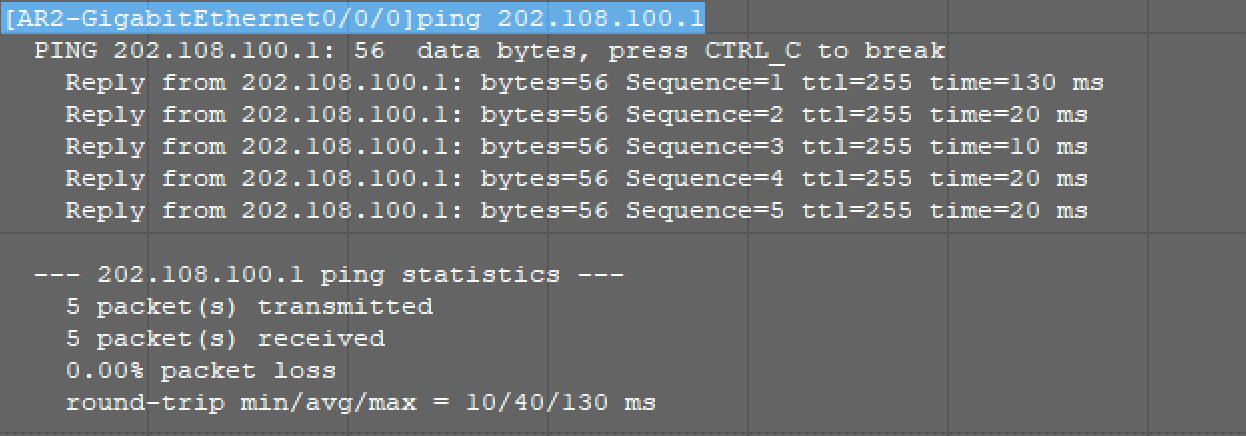Click the 'Sequence=4' text
Viewport: 1246px width, 436px height.
point(705,179)
